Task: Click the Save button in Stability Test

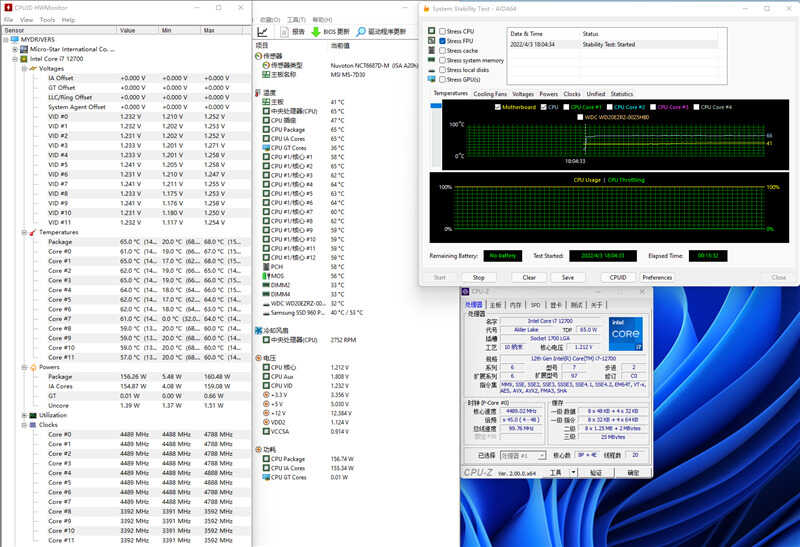Action: [x=568, y=278]
